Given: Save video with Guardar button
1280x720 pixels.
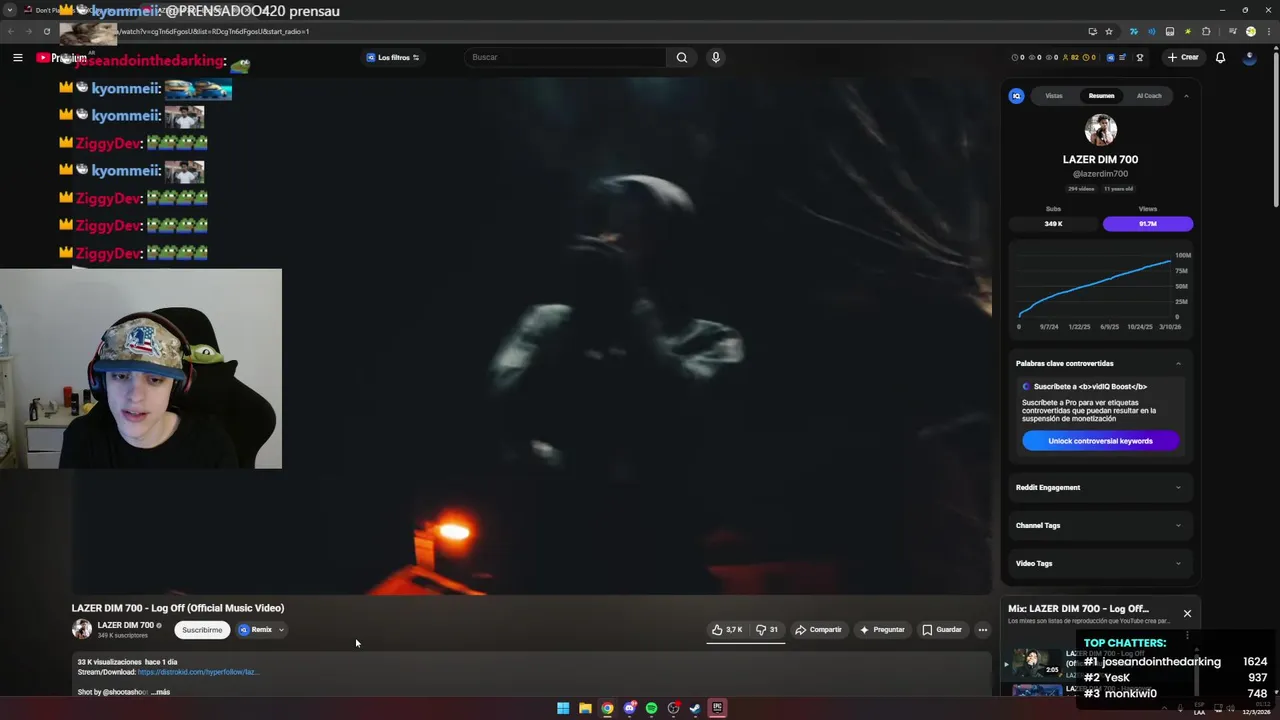Looking at the screenshot, I should (x=942, y=630).
